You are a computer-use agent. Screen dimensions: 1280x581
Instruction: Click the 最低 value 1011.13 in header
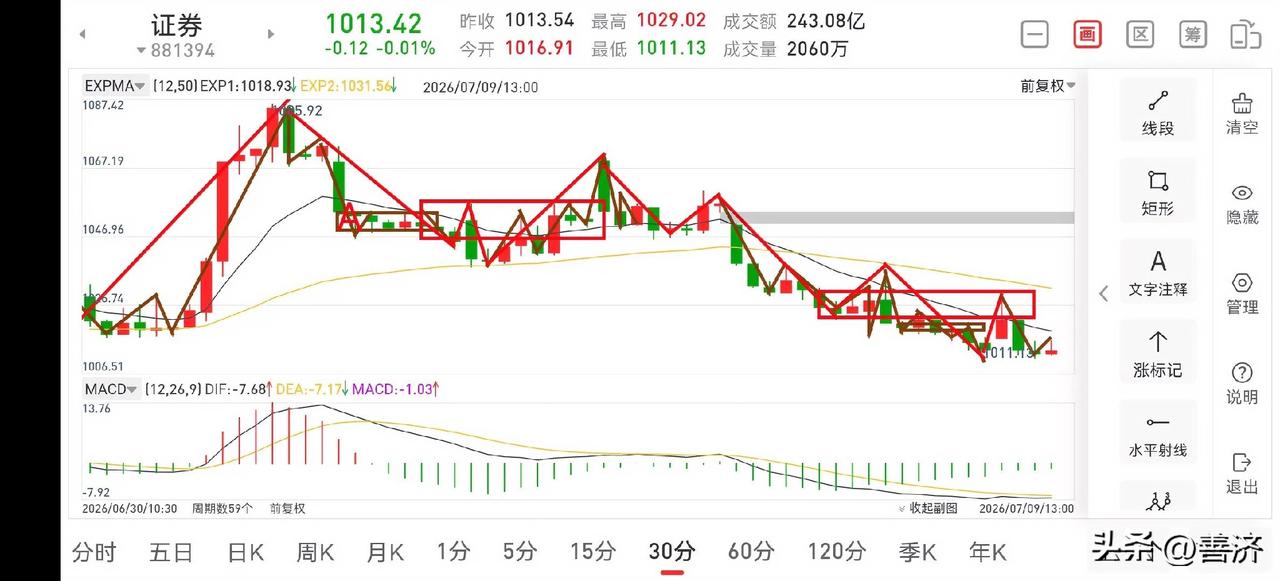click(671, 48)
